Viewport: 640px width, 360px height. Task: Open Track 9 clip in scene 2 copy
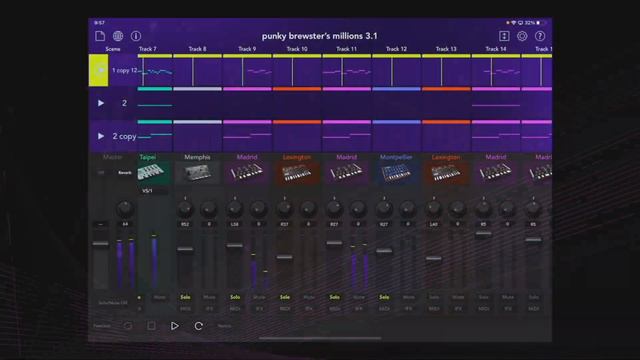tap(247, 138)
